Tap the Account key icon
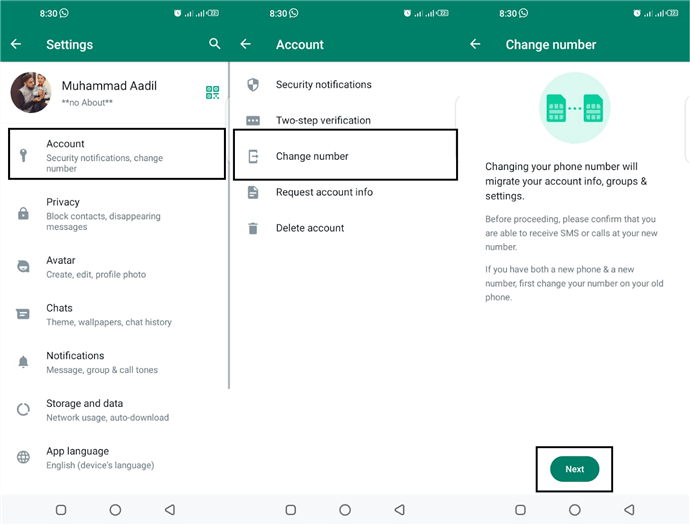This screenshot has height=525, width=690. coord(23,155)
